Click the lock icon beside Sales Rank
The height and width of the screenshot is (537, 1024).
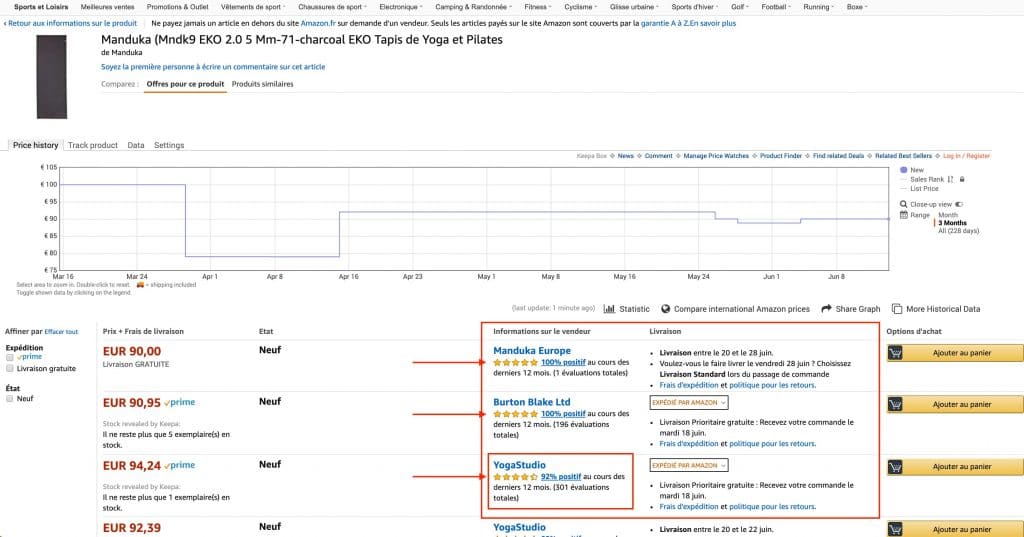961,179
